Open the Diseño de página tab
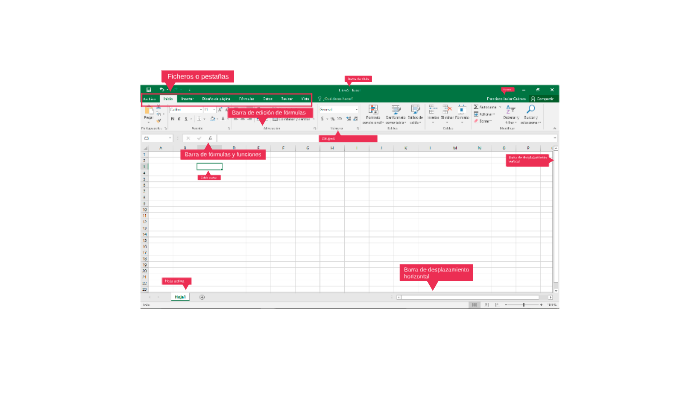The width and height of the screenshot is (700, 394). click(216, 99)
